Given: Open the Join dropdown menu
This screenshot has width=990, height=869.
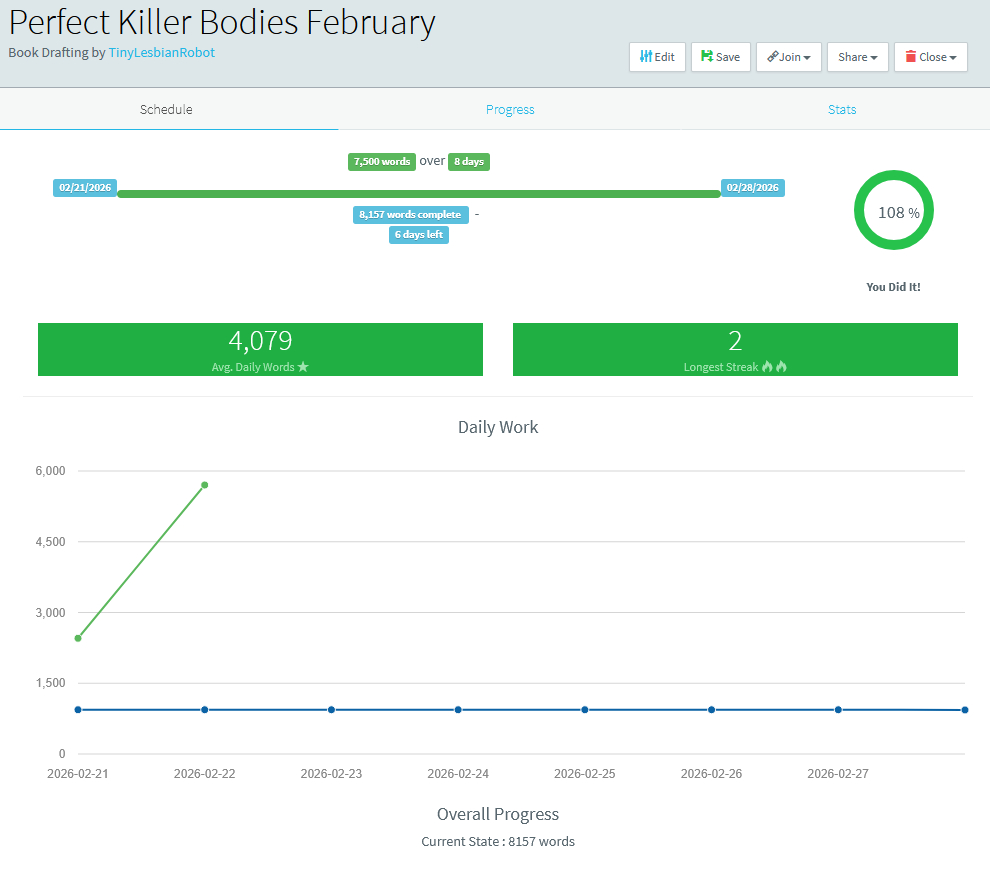Looking at the screenshot, I should click(789, 57).
